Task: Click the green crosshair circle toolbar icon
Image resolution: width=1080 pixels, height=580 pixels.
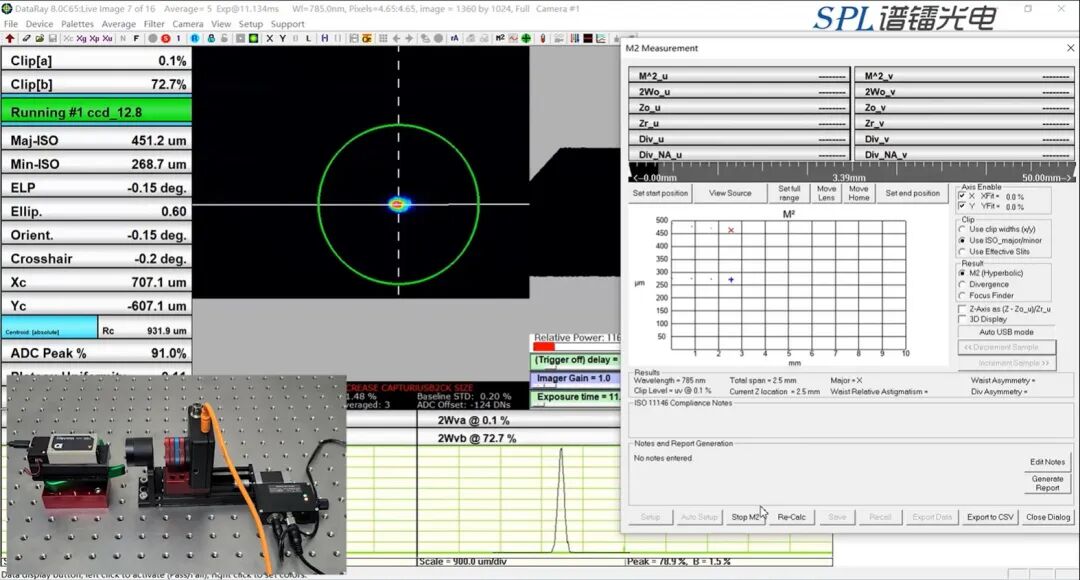Action: 525,38
